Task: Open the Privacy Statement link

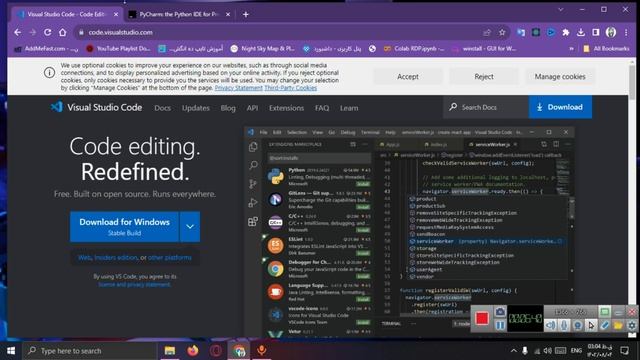Action: pyautogui.click(x=238, y=88)
